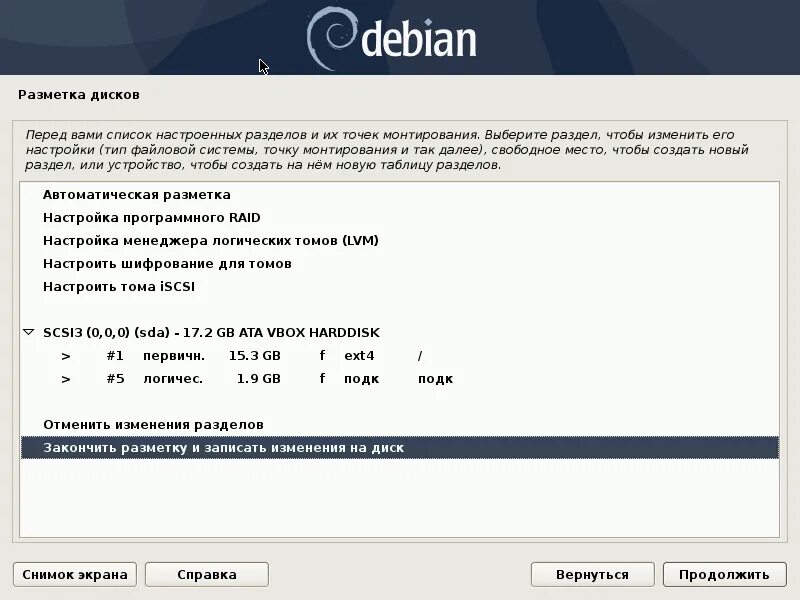Viewport: 800px width, 600px height.
Task: Select partition #5 логичес. 1.9 GB
Action: pyautogui.click(x=400, y=379)
